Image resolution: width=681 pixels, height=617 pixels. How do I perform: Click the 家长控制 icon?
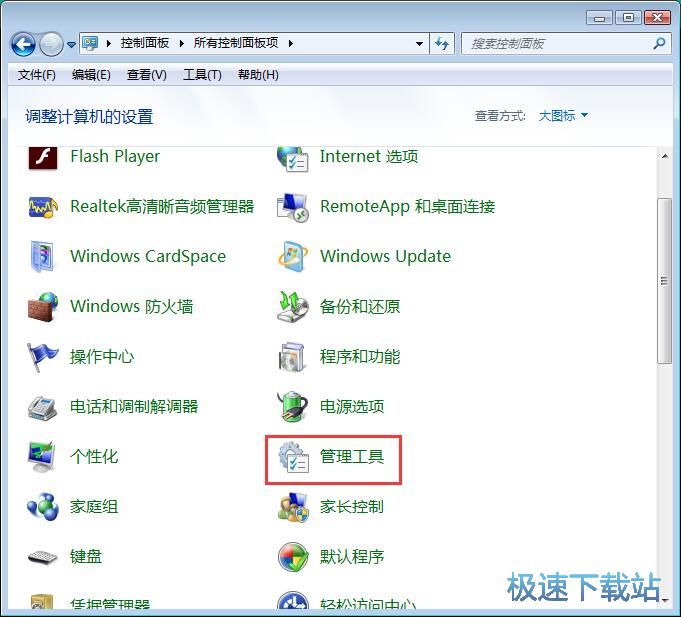coord(294,507)
